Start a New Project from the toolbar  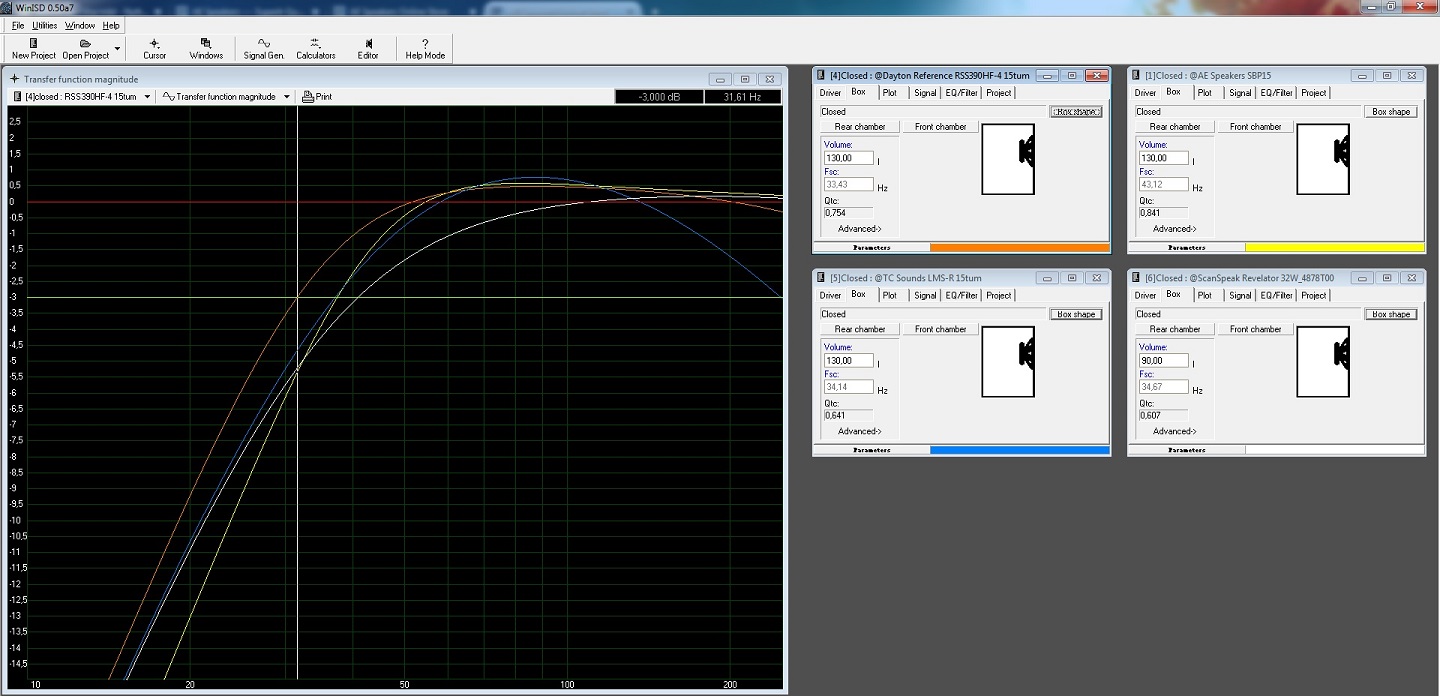coord(34,49)
